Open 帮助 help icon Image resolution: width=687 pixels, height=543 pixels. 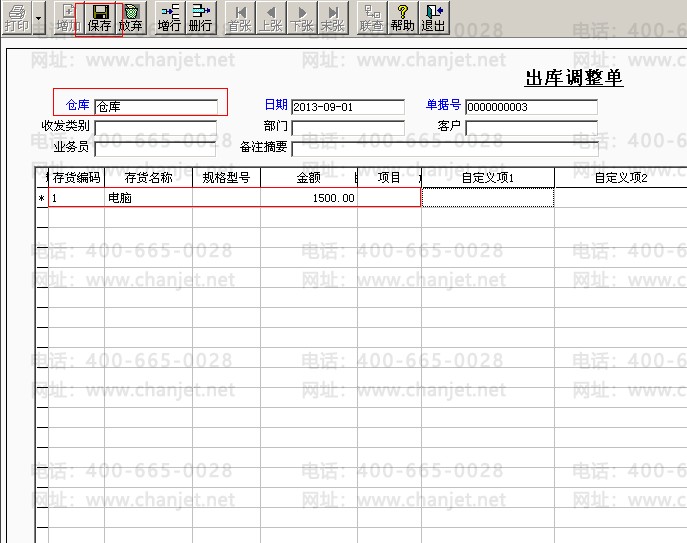403,18
